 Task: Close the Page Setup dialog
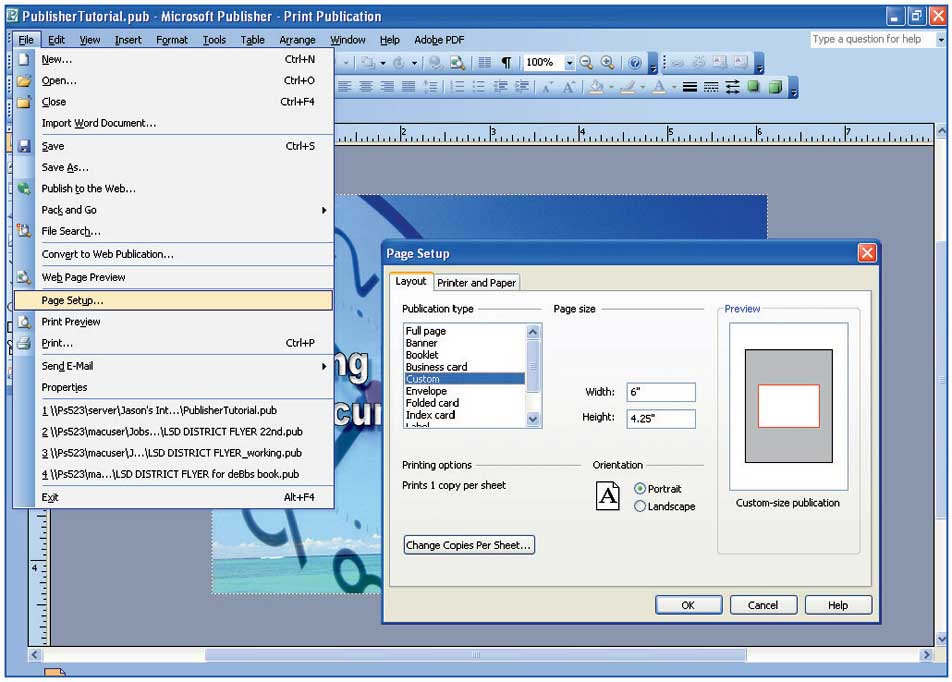tap(867, 253)
